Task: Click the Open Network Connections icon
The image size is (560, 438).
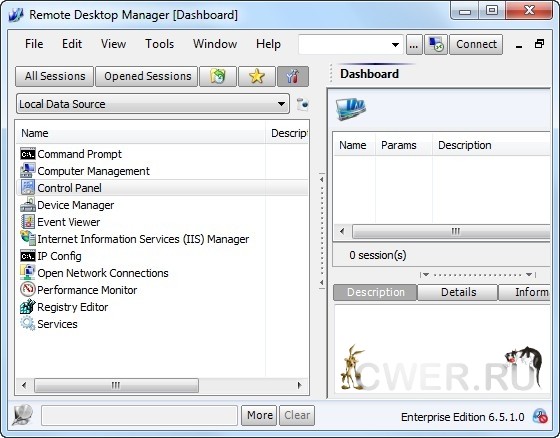Action: point(28,273)
